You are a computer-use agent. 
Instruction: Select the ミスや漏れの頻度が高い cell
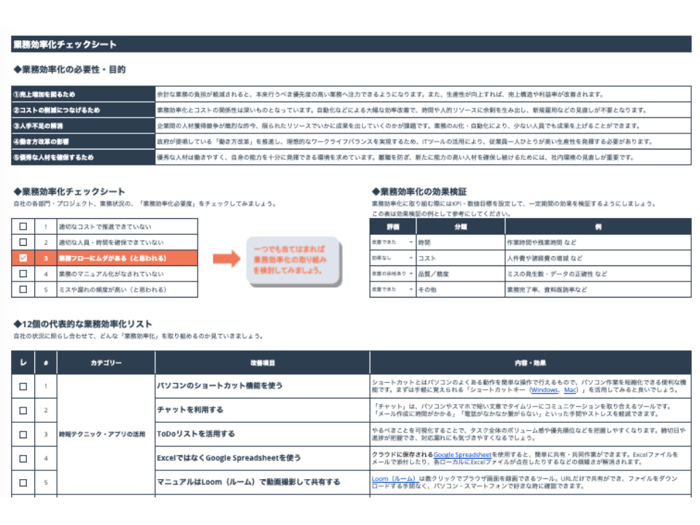click(127, 289)
